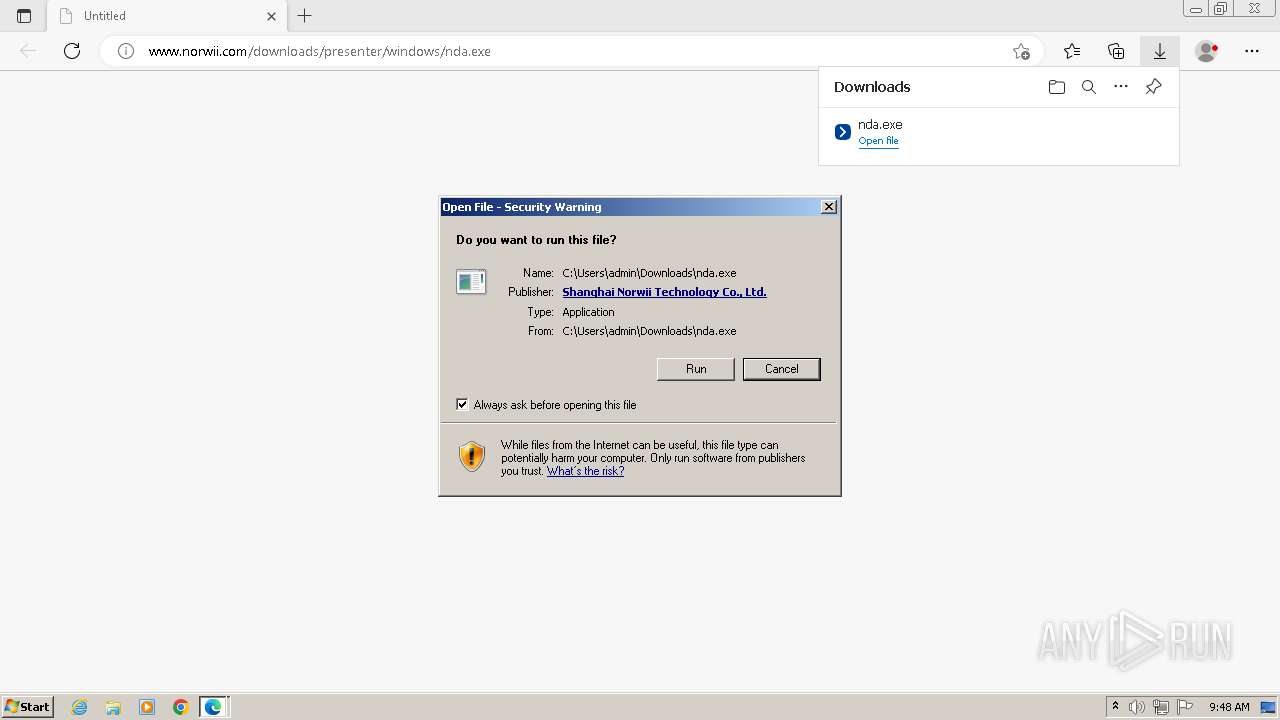Open the Windows Start menu
This screenshot has height=720, width=1280.
(x=27, y=707)
